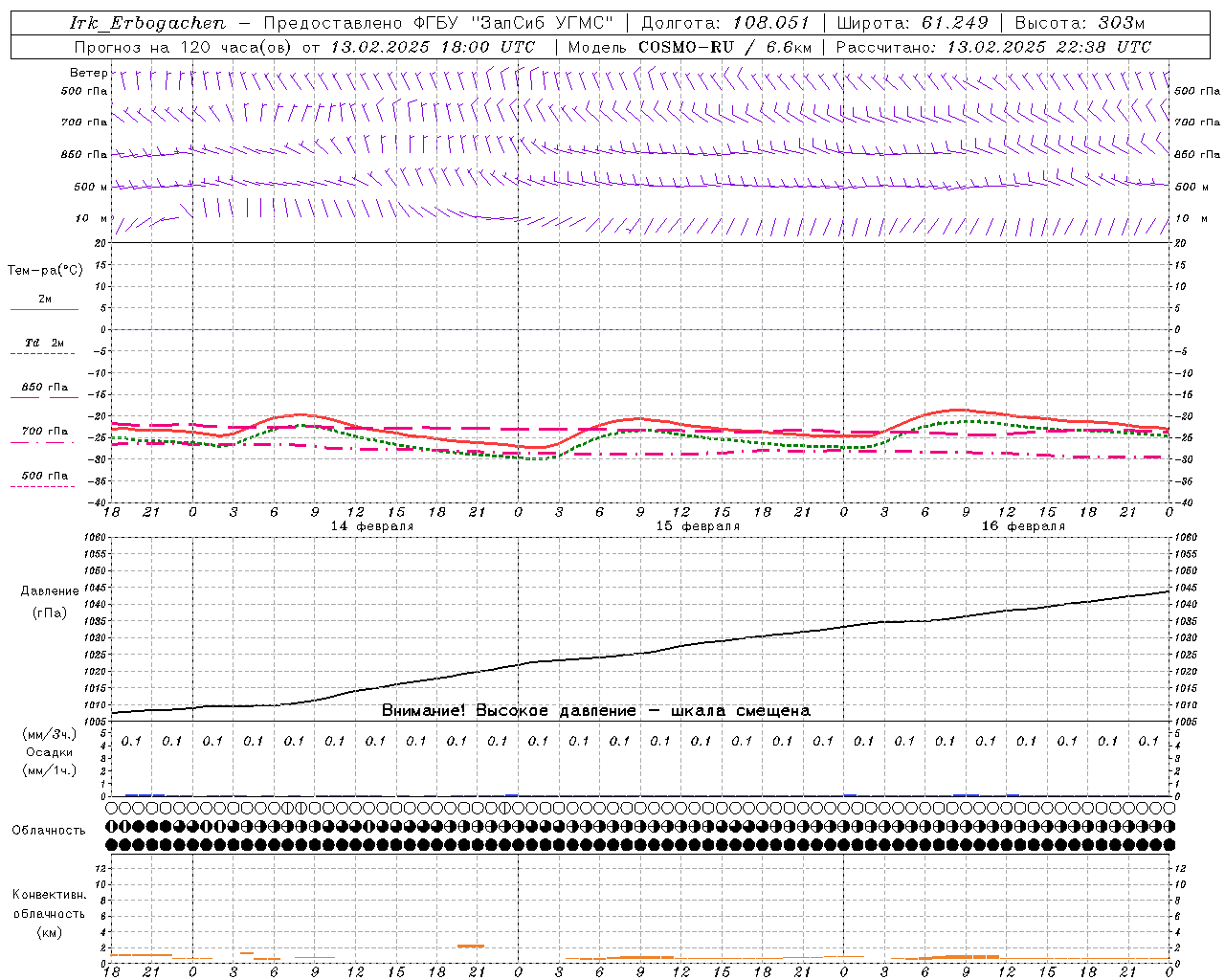Click the Конвективн. label
This screenshot has width=1225, height=980.
[x=49, y=895]
